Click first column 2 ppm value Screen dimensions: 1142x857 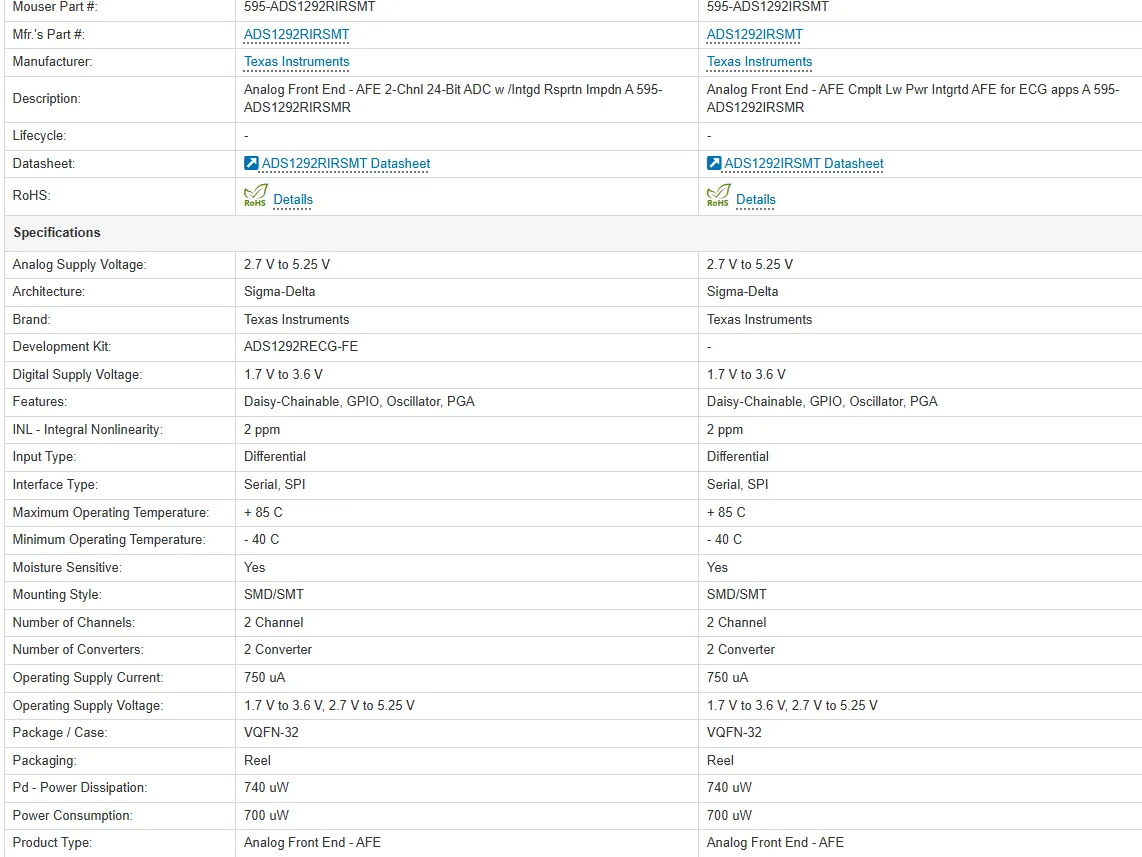(262, 430)
